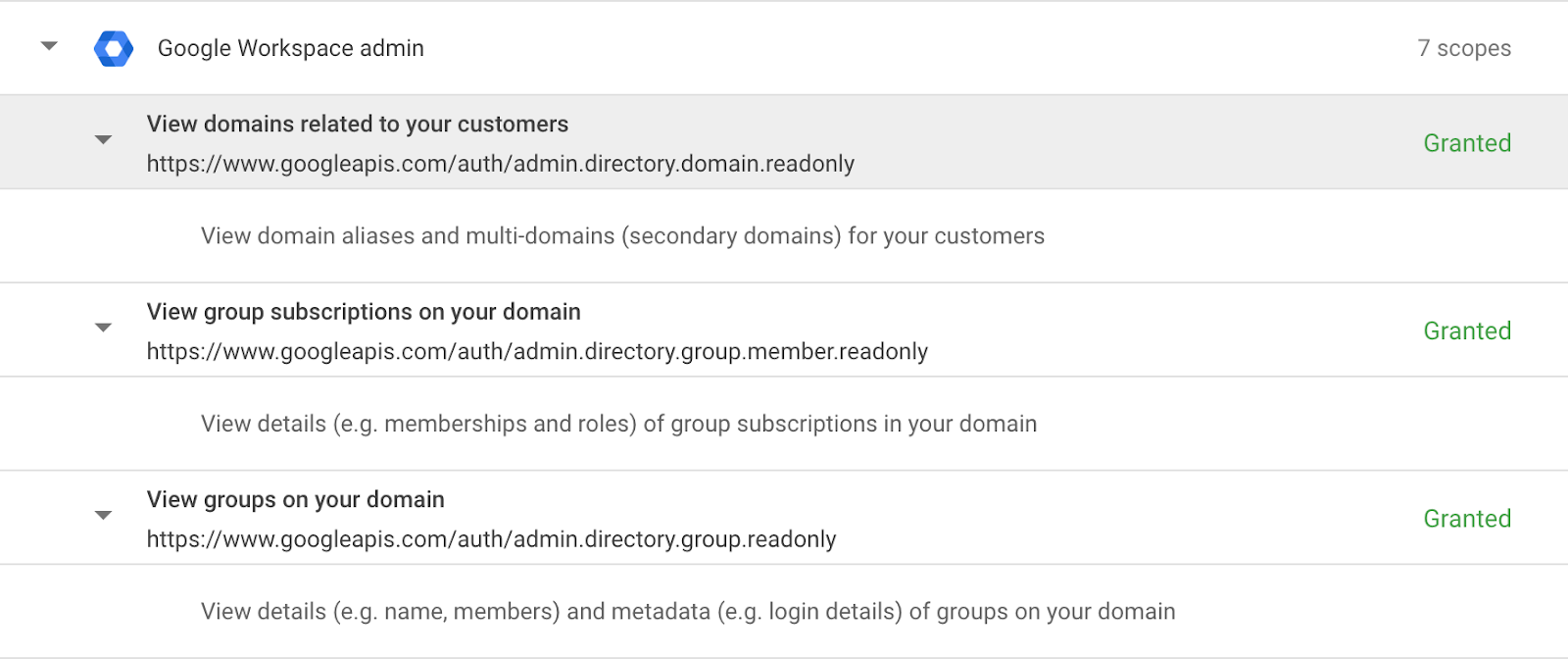Screen dimensions: 1568x659
Task: Collapse the View group subscriptions scope
Action: click(103, 328)
